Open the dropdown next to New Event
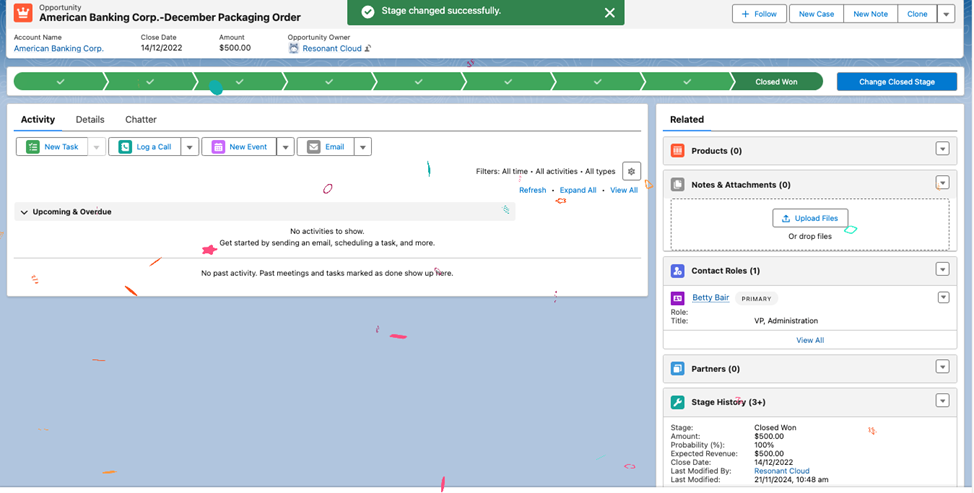Viewport: 974px width, 493px height. pos(285,147)
